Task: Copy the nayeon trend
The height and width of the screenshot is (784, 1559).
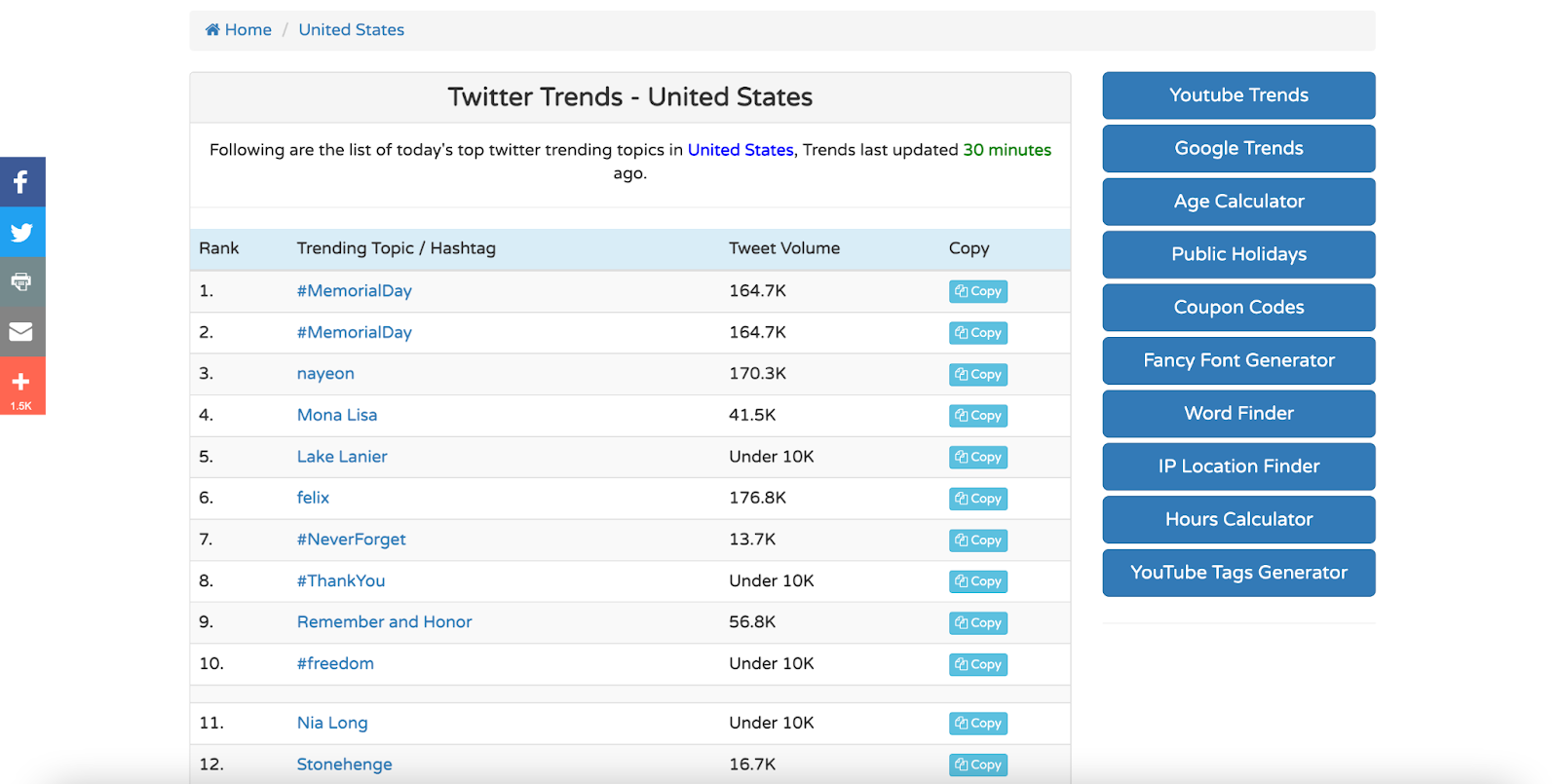Action: click(x=978, y=374)
